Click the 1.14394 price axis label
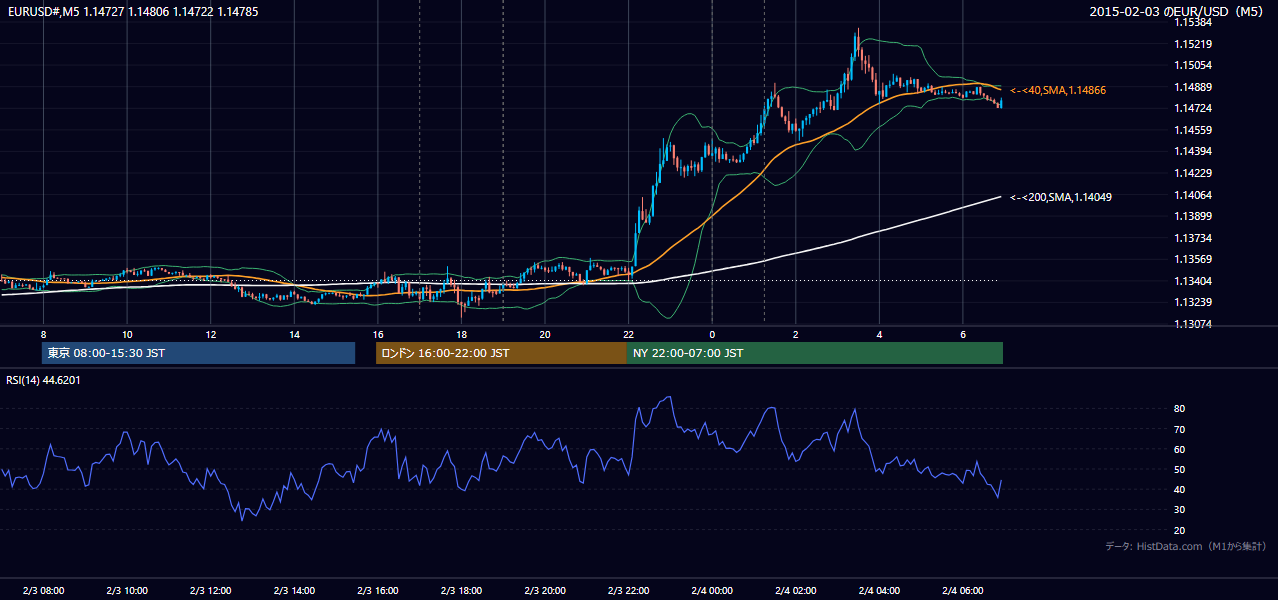This screenshot has width=1278, height=600. tap(1193, 151)
